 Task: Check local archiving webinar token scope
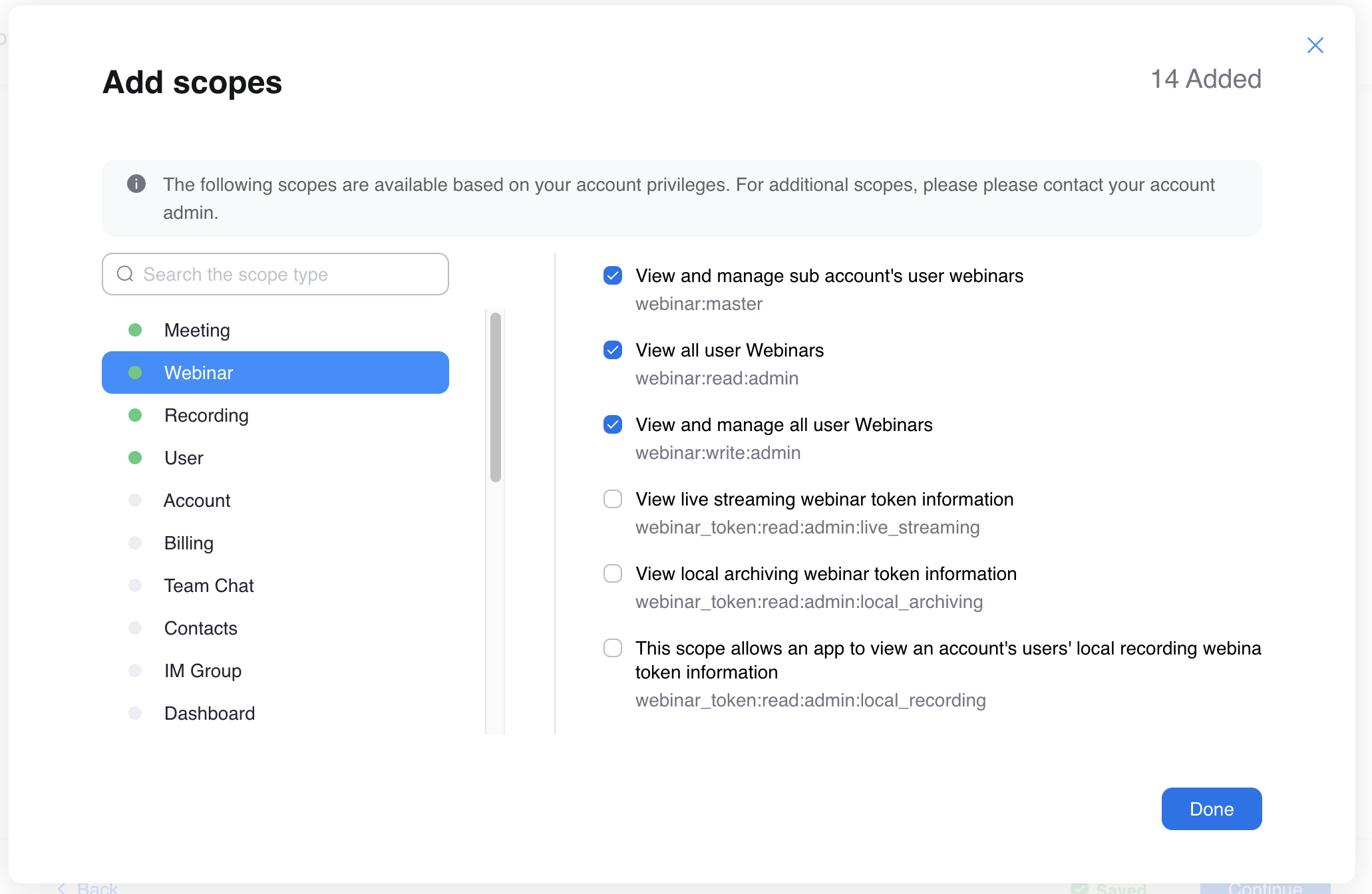[613, 573]
